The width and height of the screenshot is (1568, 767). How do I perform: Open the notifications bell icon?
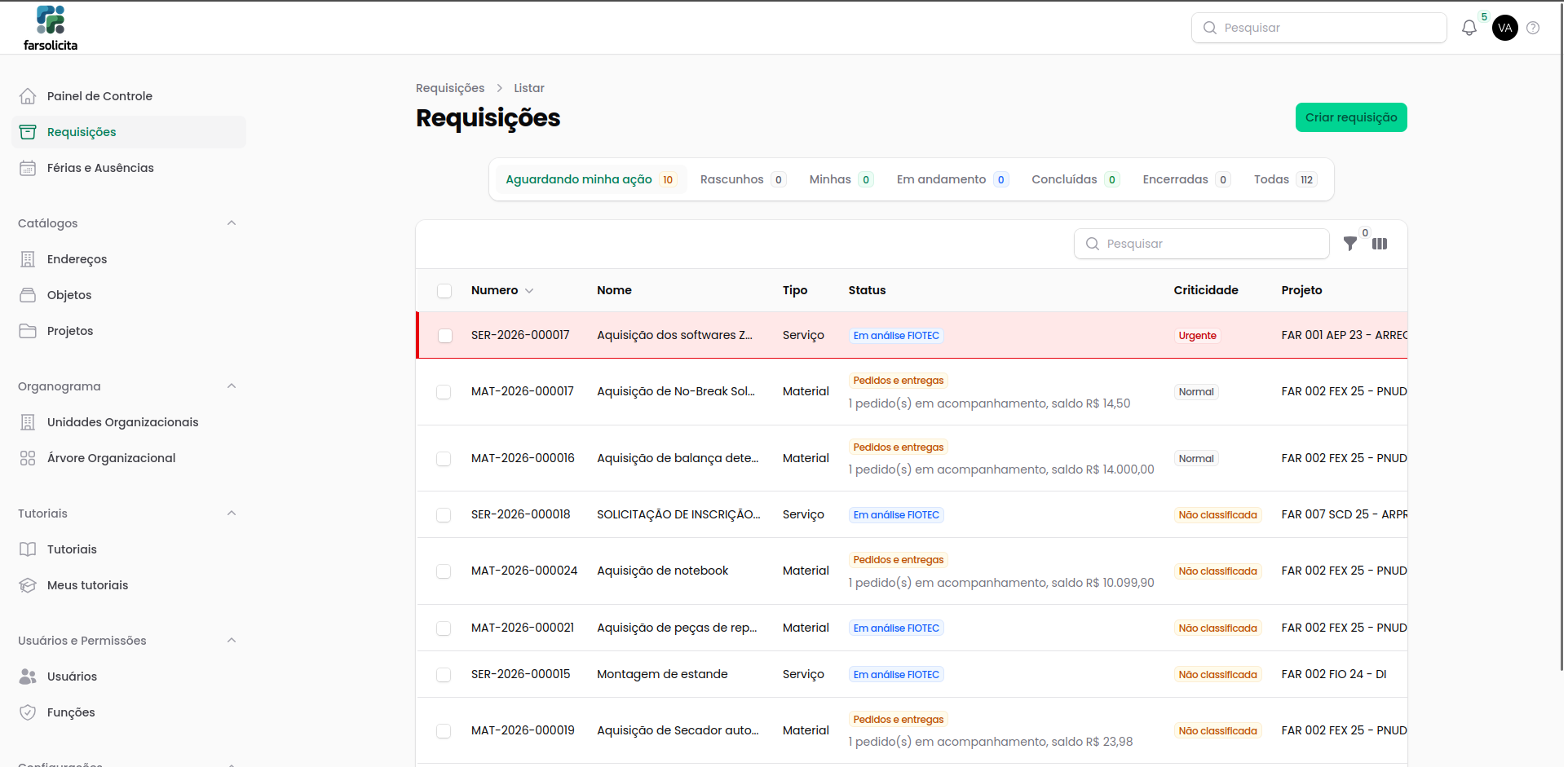click(x=1469, y=28)
